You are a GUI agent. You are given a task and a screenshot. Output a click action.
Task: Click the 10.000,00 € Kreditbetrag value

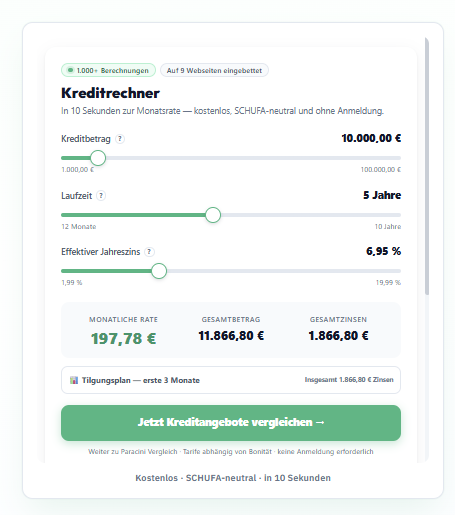pyautogui.click(x=371, y=138)
